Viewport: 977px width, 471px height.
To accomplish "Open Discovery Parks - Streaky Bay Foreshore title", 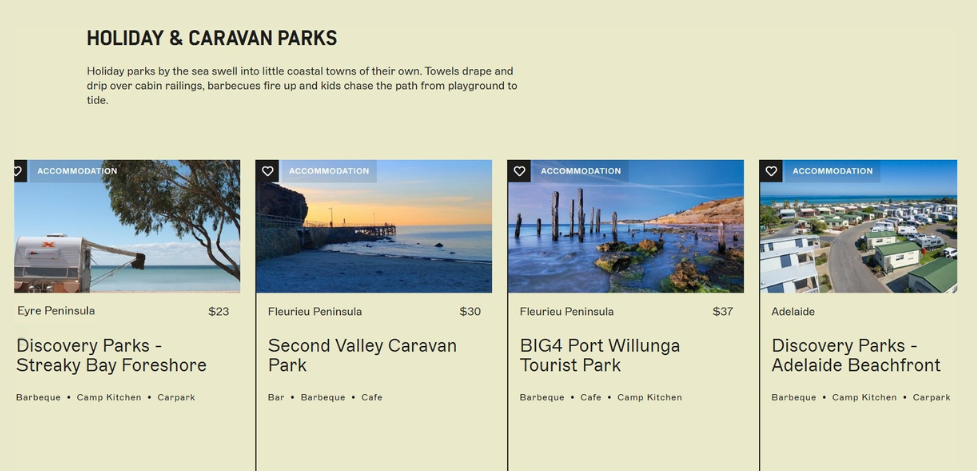I will coord(111,355).
